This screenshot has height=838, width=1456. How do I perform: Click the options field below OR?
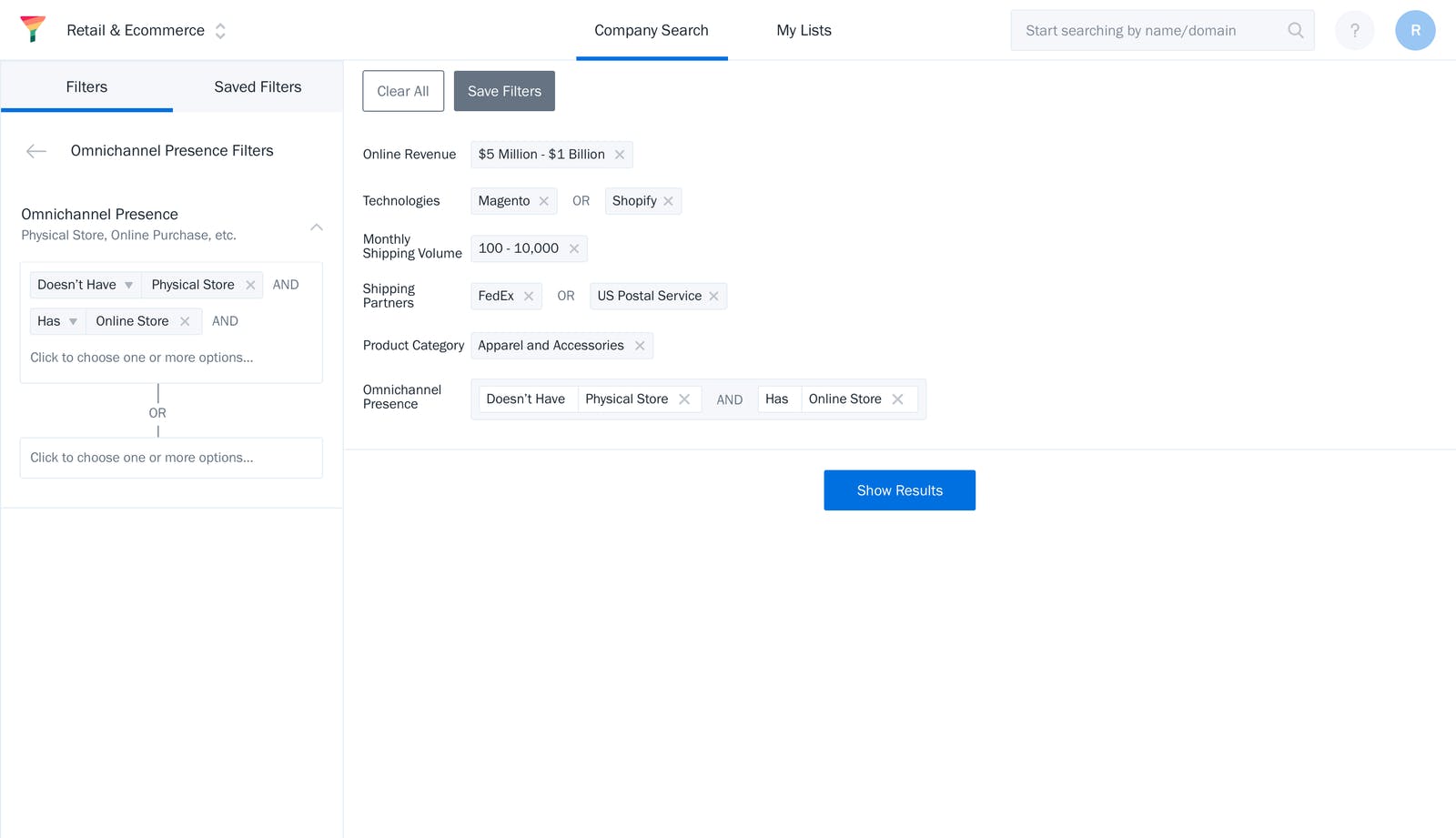[171, 458]
